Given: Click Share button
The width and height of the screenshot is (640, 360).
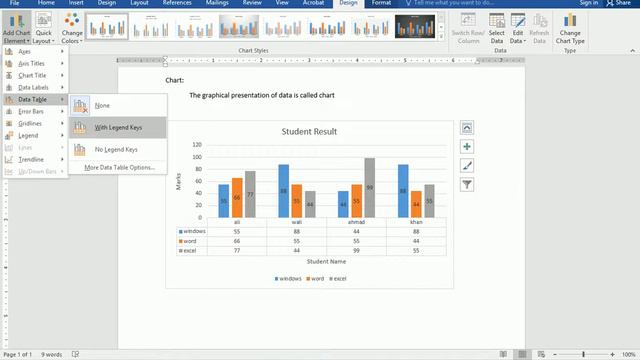Looking at the screenshot, I should 619,3.
